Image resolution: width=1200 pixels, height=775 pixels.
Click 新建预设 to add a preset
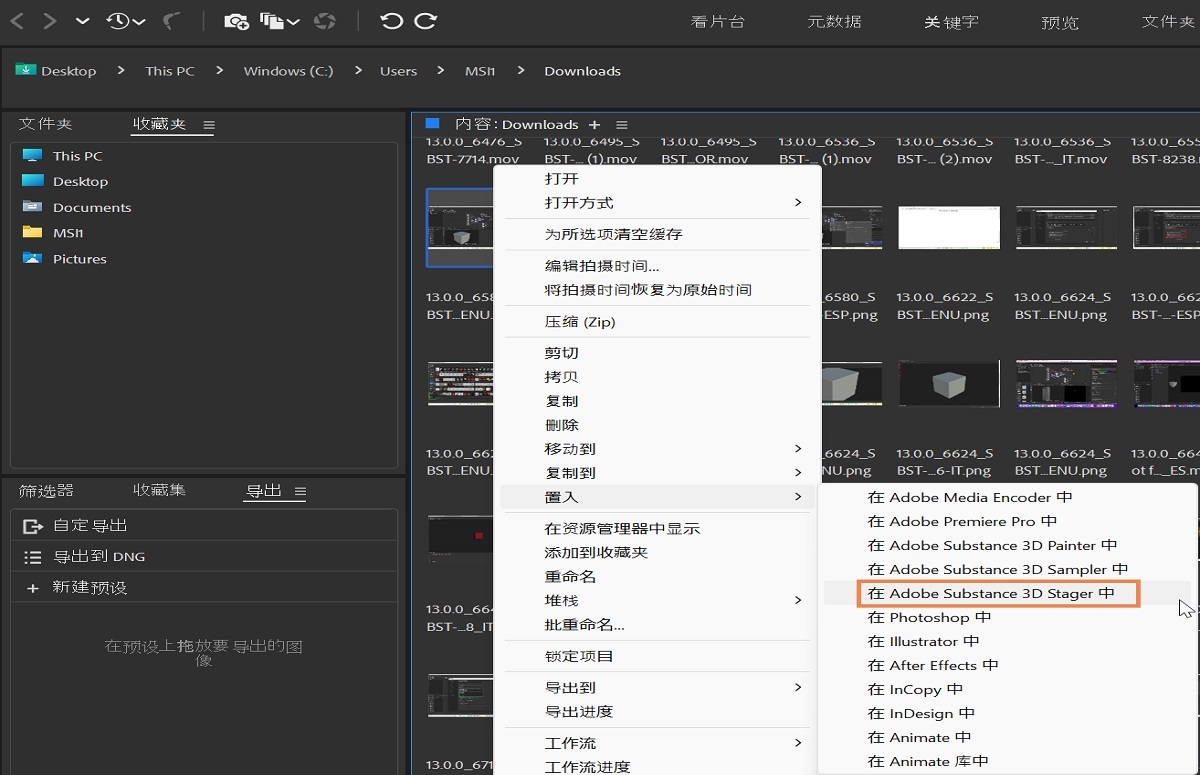[x=89, y=587]
